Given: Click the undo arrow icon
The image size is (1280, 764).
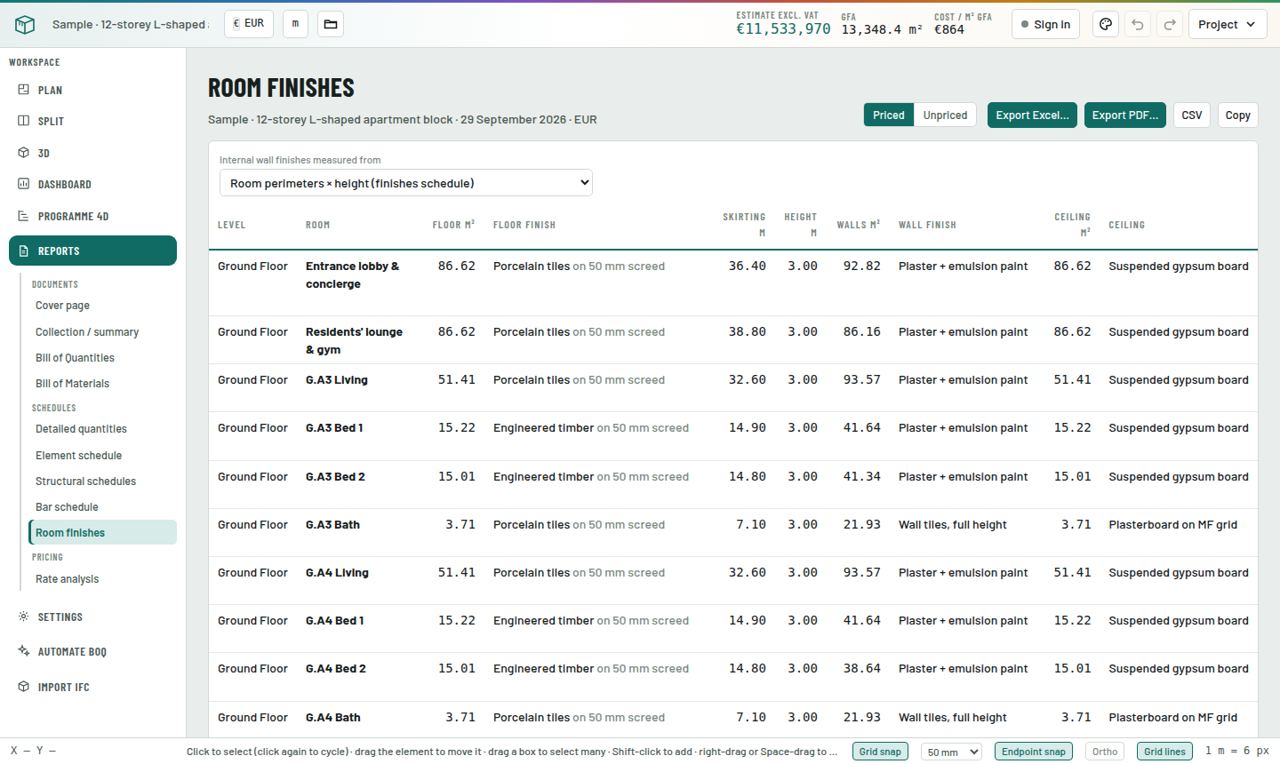Looking at the screenshot, I should [1137, 24].
